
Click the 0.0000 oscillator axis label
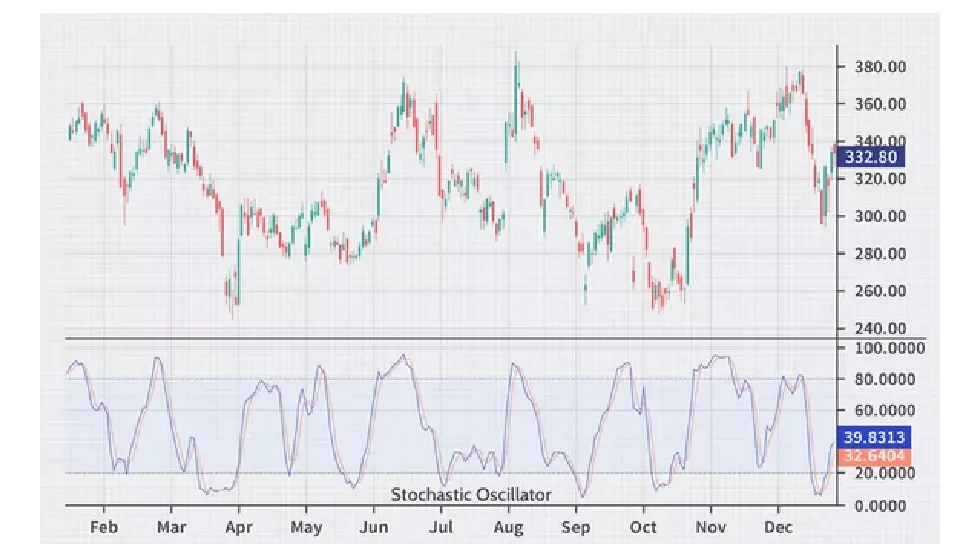[880, 506]
